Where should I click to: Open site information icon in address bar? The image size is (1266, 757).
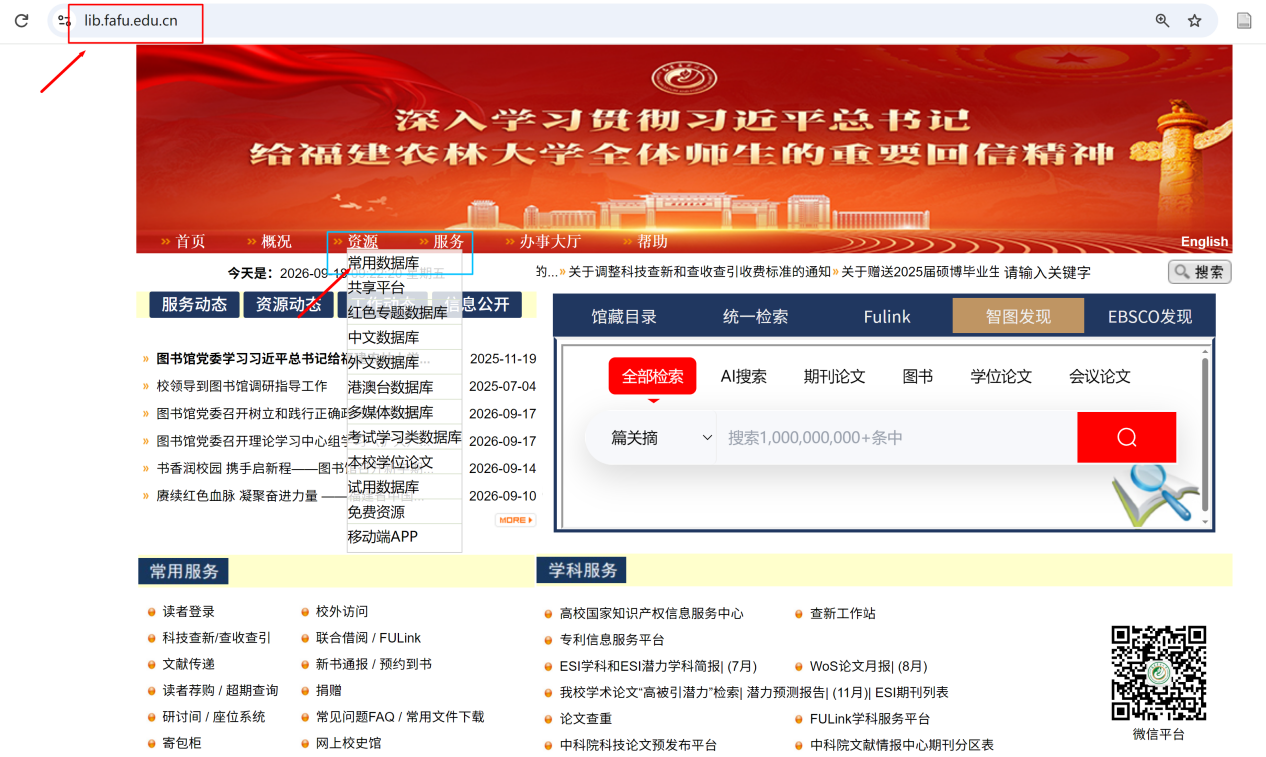coord(64,20)
